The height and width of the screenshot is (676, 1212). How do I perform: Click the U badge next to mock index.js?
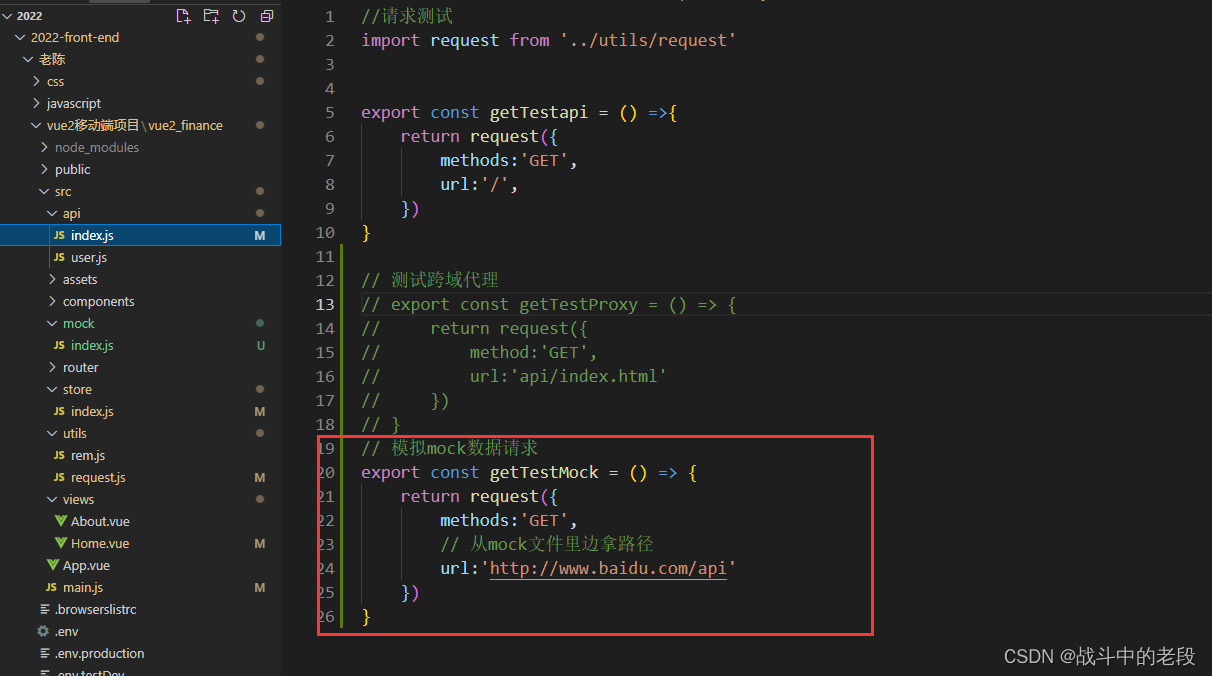[259, 345]
